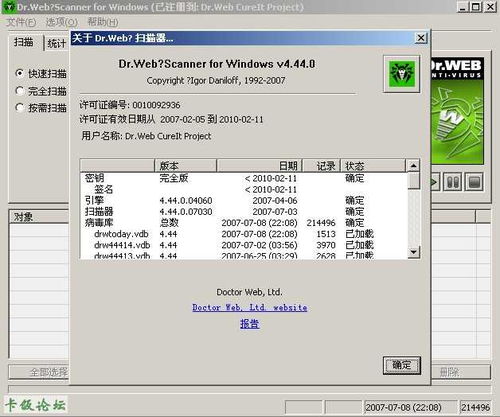
Task: Click the list scrollbar down arrow
Action: coord(413,252)
